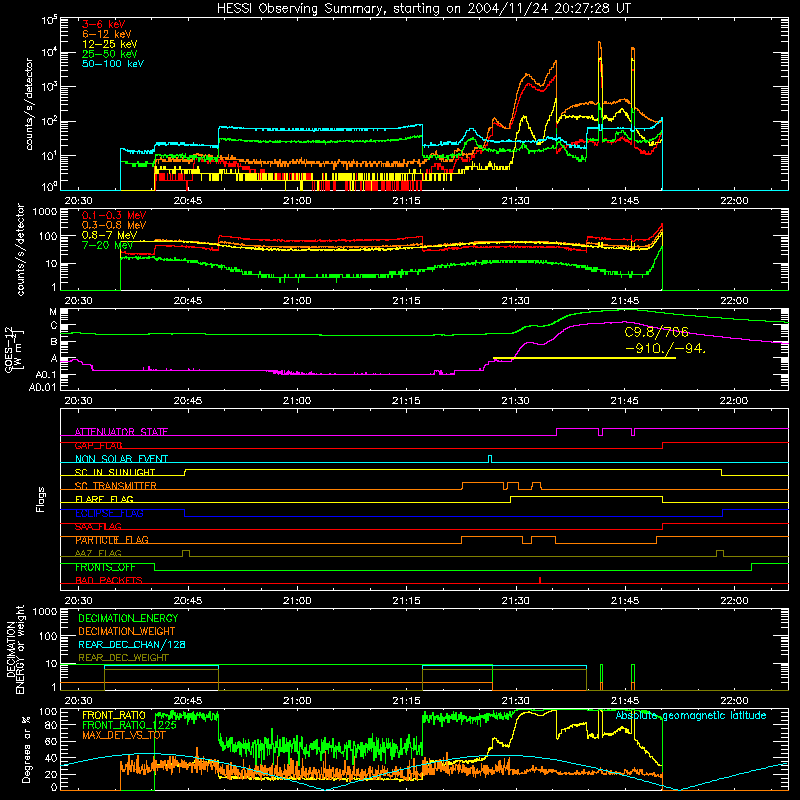Click the 10^5 tick on top plot axis

(x=49, y=20)
